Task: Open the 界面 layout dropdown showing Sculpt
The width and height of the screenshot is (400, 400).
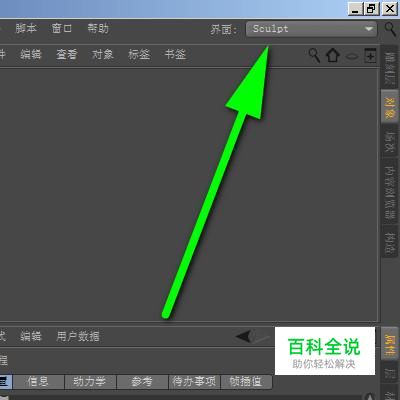Action: pos(311,29)
